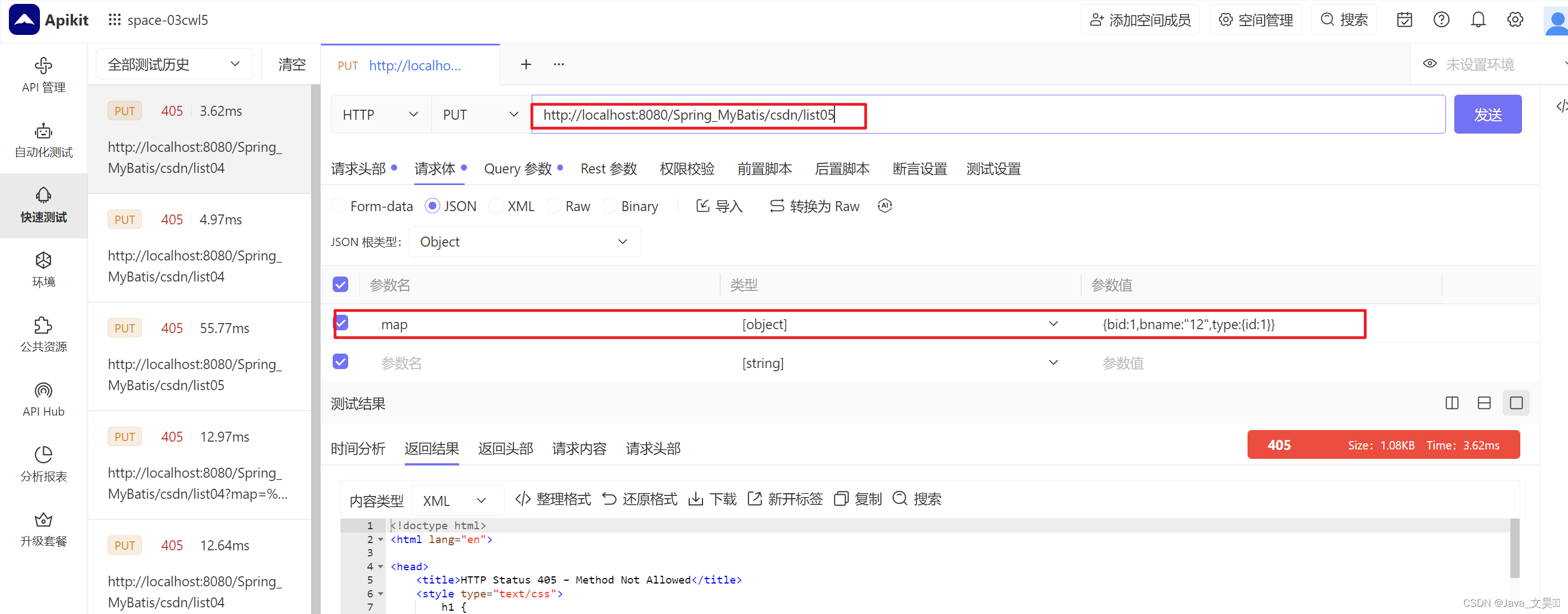Expand the JSON 根类型 Object dropdown
Image resolution: width=1568 pixels, height=614 pixels.
coord(523,241)
